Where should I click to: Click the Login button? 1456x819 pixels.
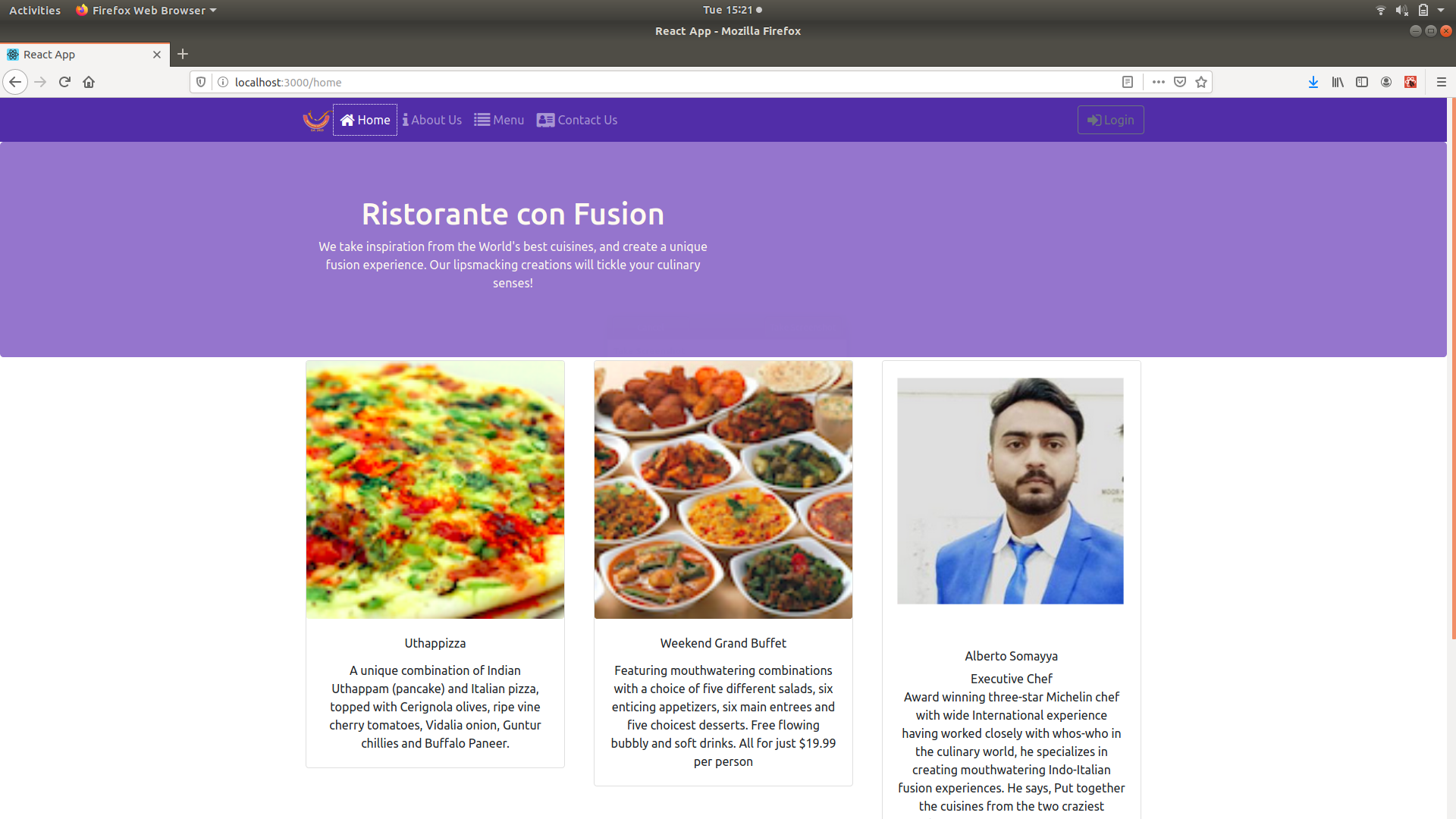click(x=1110, y=120)
